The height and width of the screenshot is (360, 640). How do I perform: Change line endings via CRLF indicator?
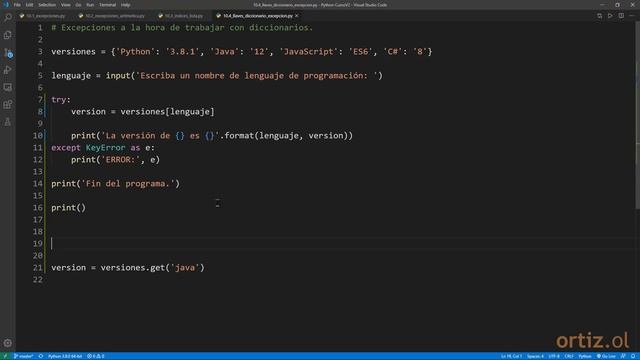point(569,356)
